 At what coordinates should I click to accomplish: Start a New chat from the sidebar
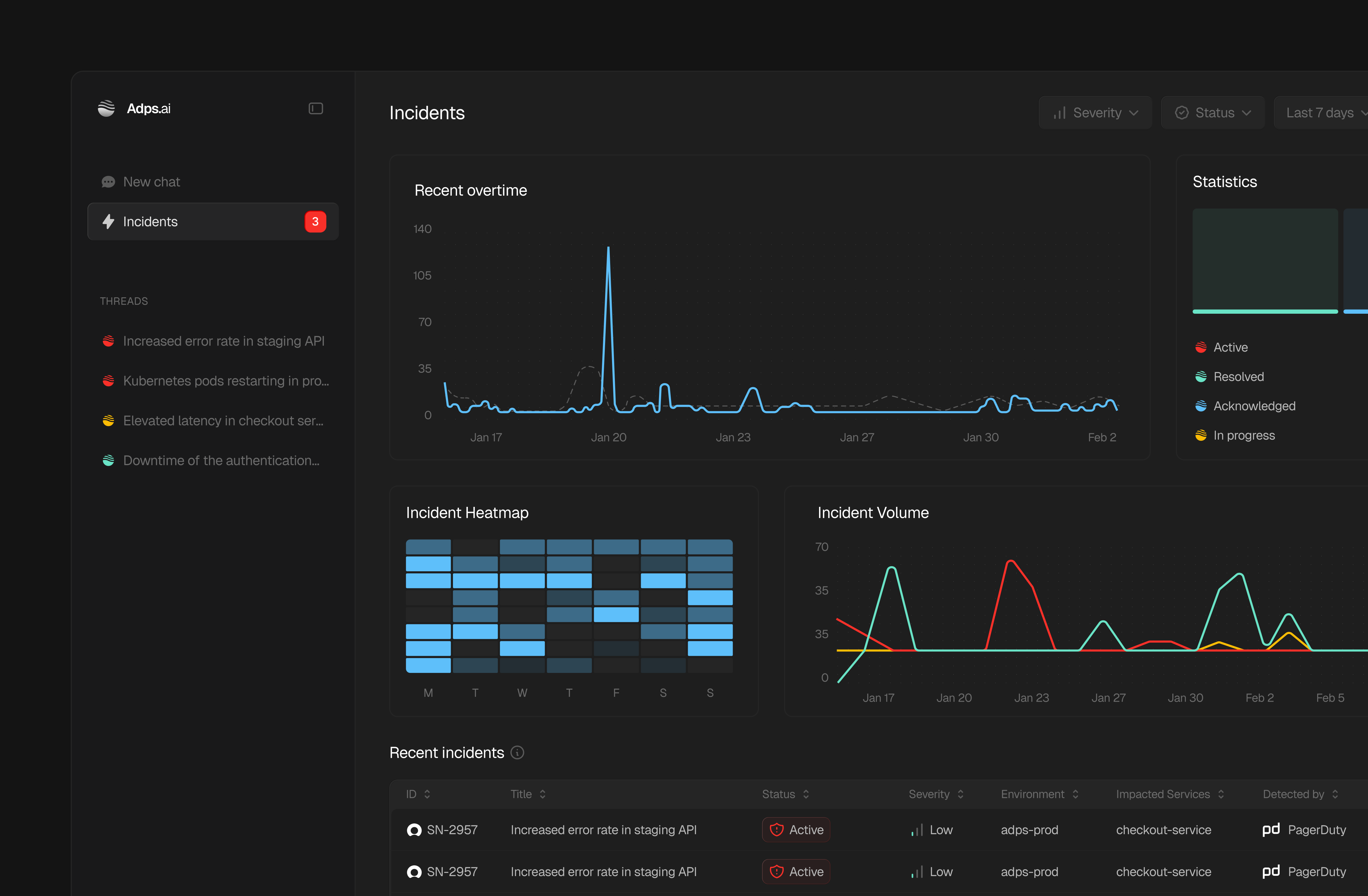coord(151,181)
